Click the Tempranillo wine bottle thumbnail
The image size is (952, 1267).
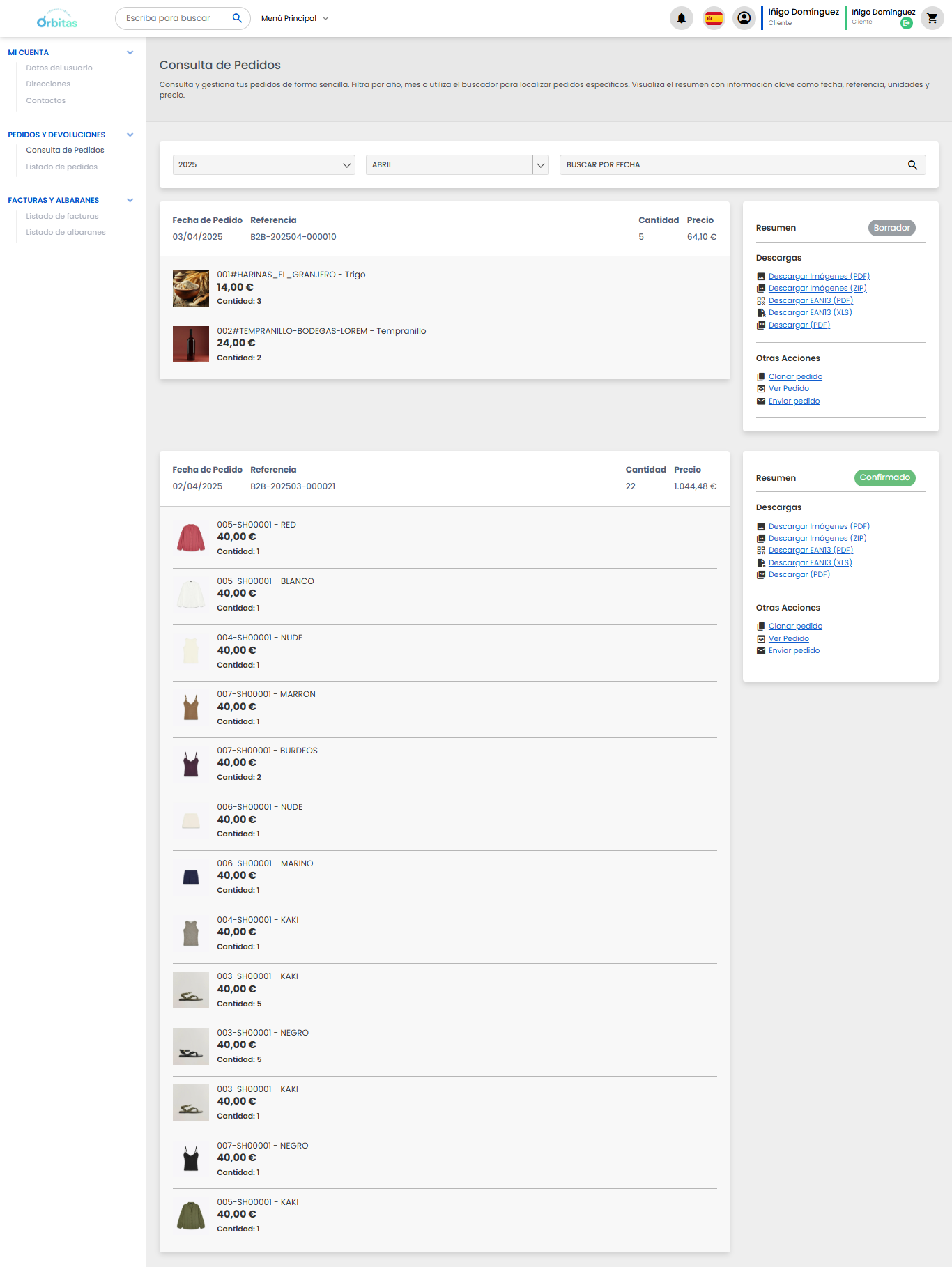[x=190, y=344]
